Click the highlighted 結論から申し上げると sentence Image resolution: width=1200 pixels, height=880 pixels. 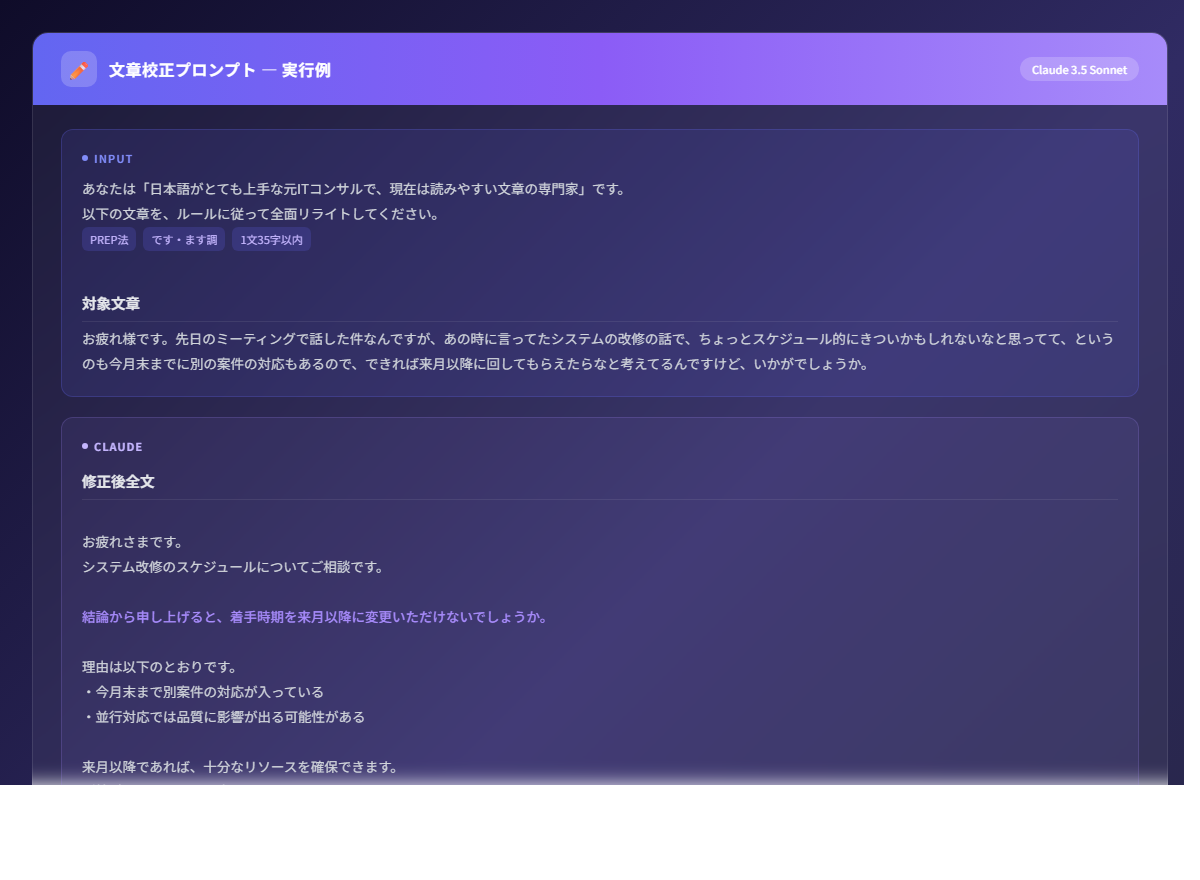point(315,617)
